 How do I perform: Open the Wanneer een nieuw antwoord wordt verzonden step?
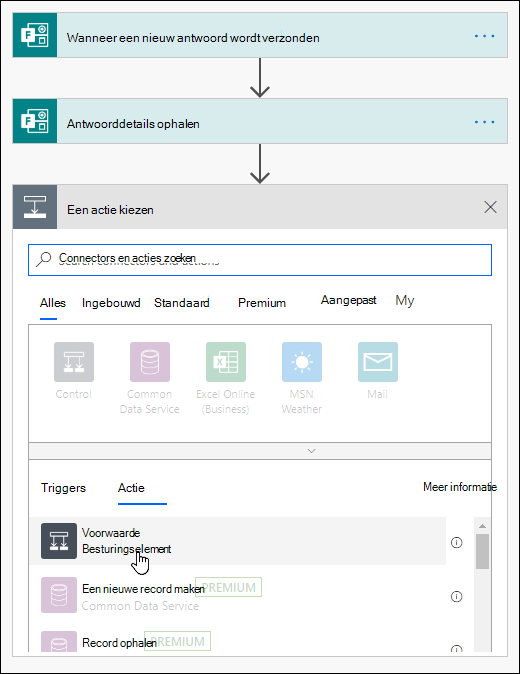tap(260, 35)
